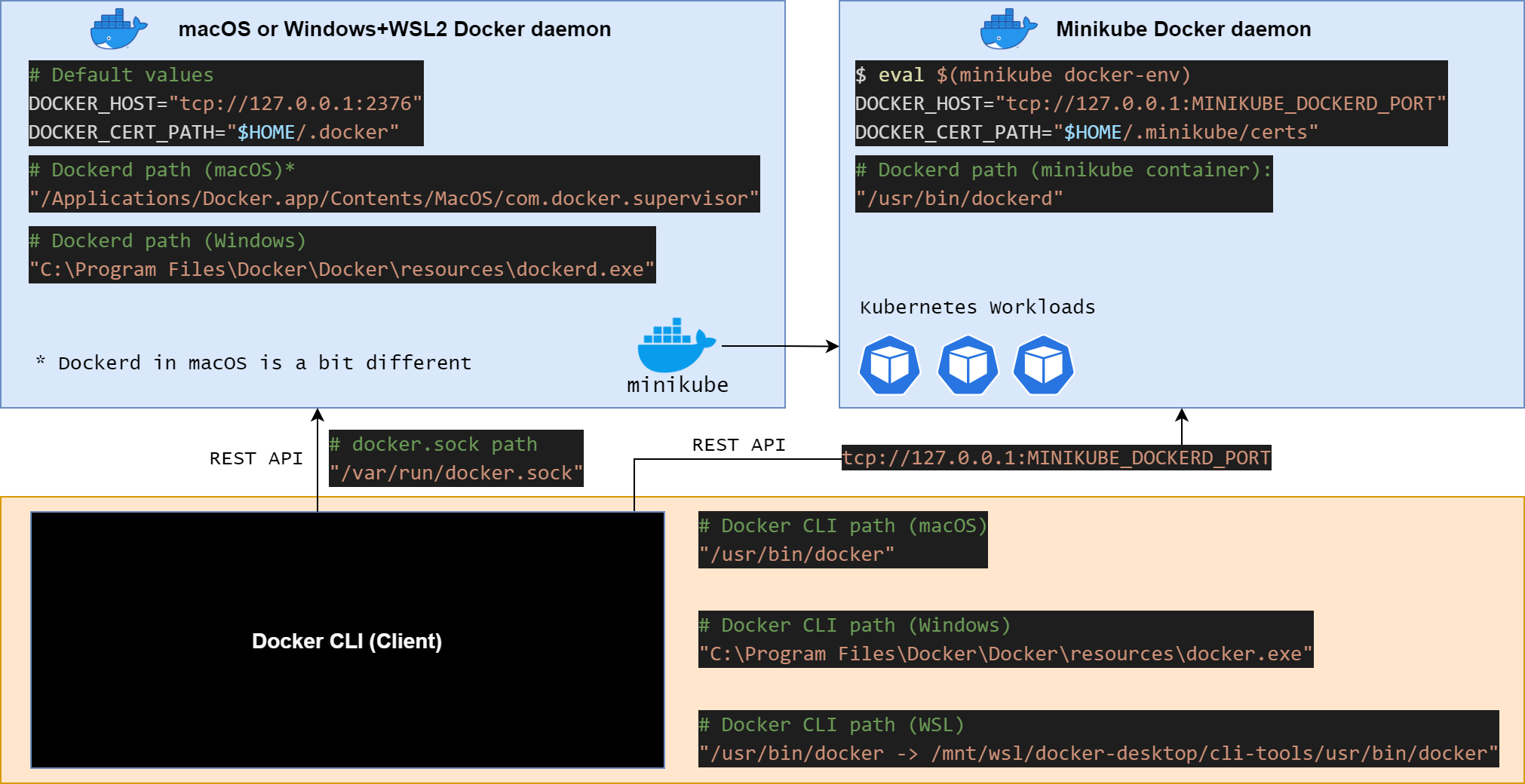Click the '# Docker CLI path (WSL)' comment
The height and width of the screenshot is (784, 1525).
pyautogui.click(x=831, y=724)
